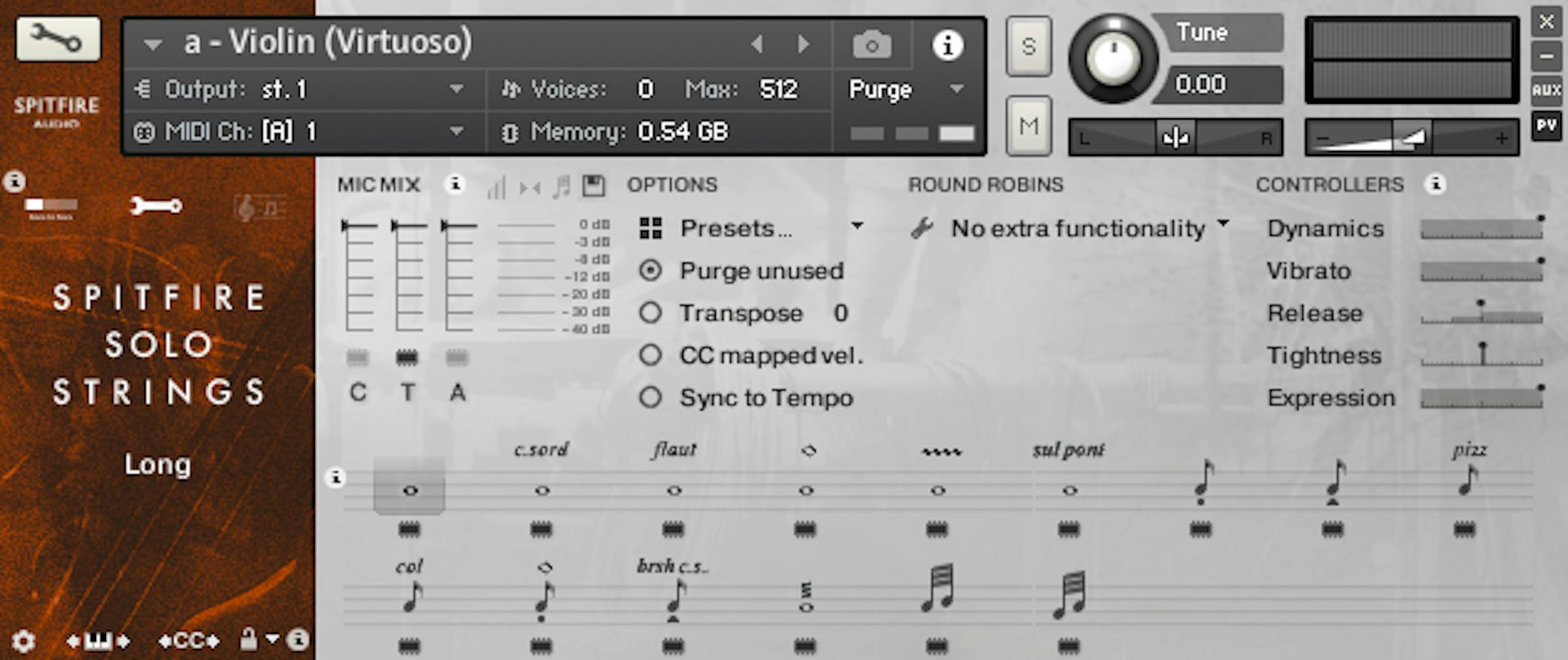The image size is (1568, 660).
Task: Select the c.sord articulation note
Action: coord(542,489)
